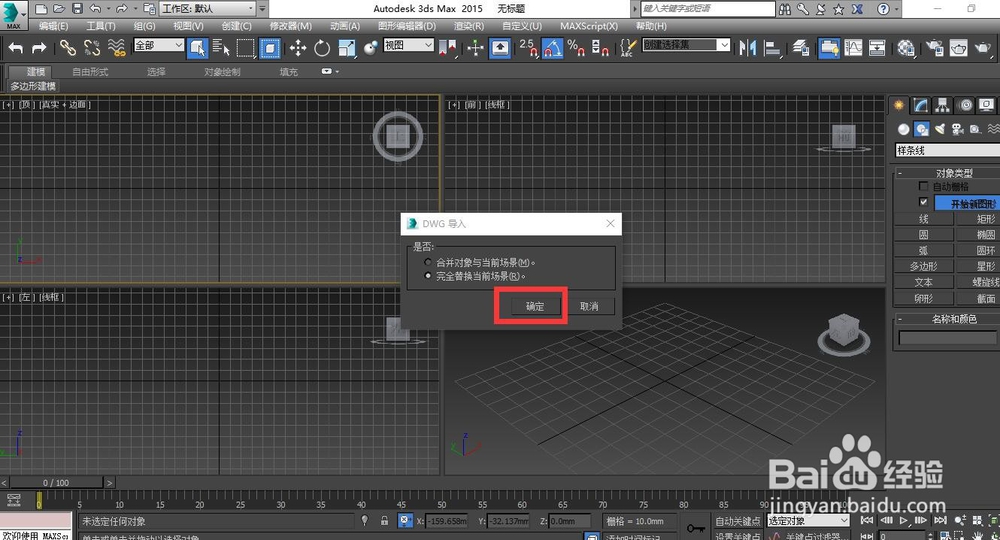Click Edit Named Selection Sets icon
This screenshot has width=1000, height=540.
628,48
